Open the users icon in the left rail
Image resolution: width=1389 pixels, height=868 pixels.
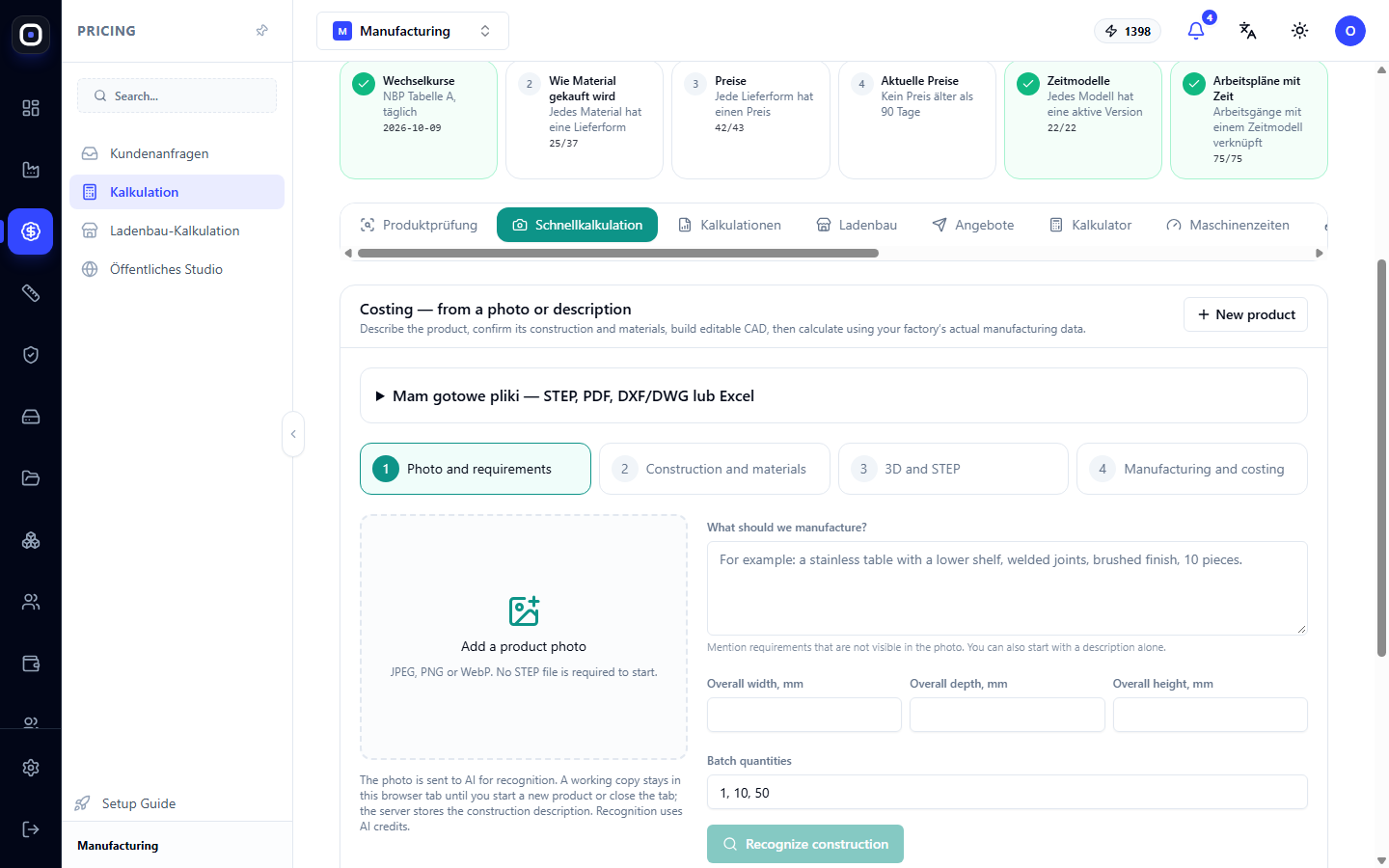pyautogui.click(x=31, y=602)
